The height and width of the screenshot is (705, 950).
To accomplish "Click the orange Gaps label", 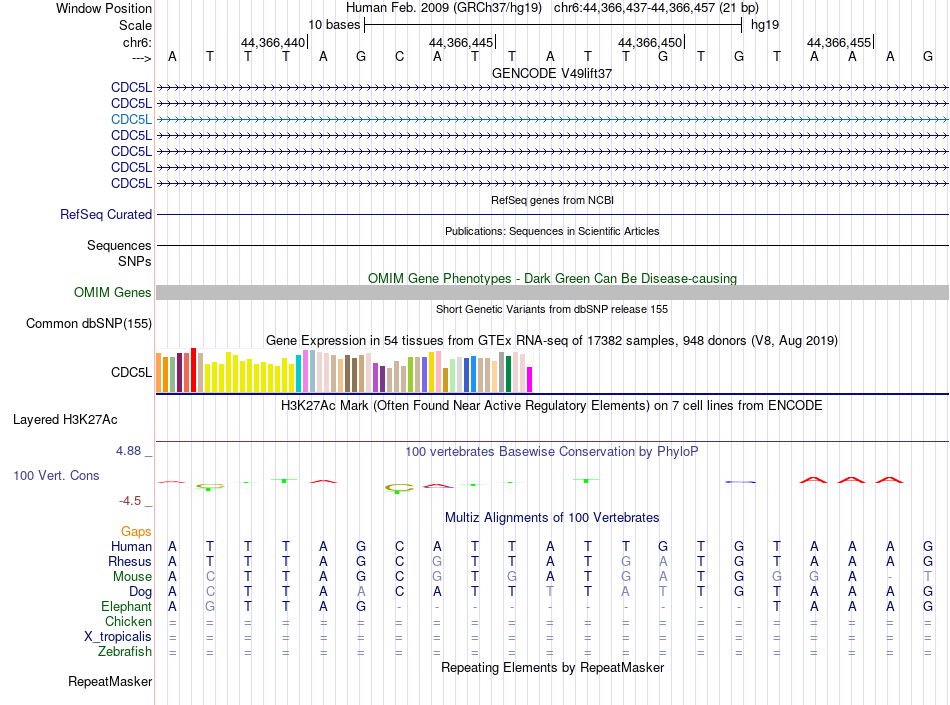I will (136, 531).
